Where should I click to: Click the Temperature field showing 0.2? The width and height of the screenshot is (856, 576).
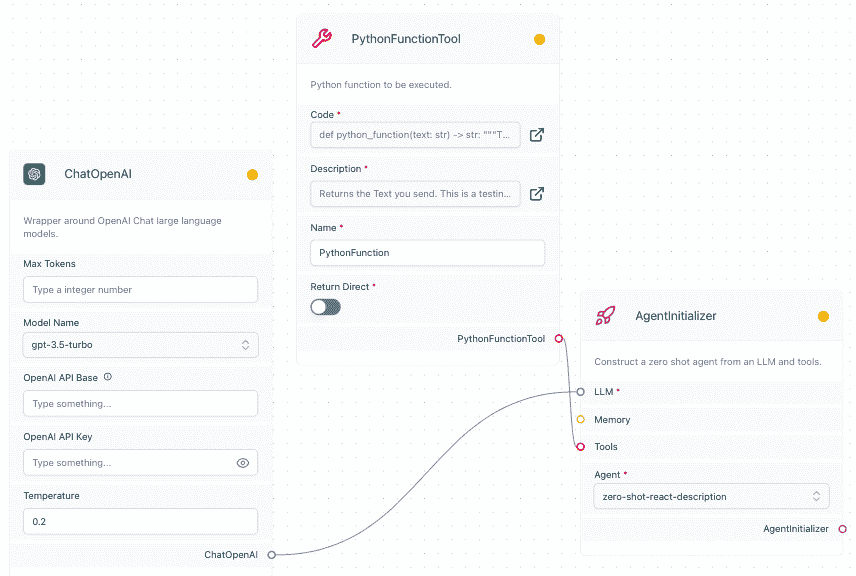coord(140,522)
